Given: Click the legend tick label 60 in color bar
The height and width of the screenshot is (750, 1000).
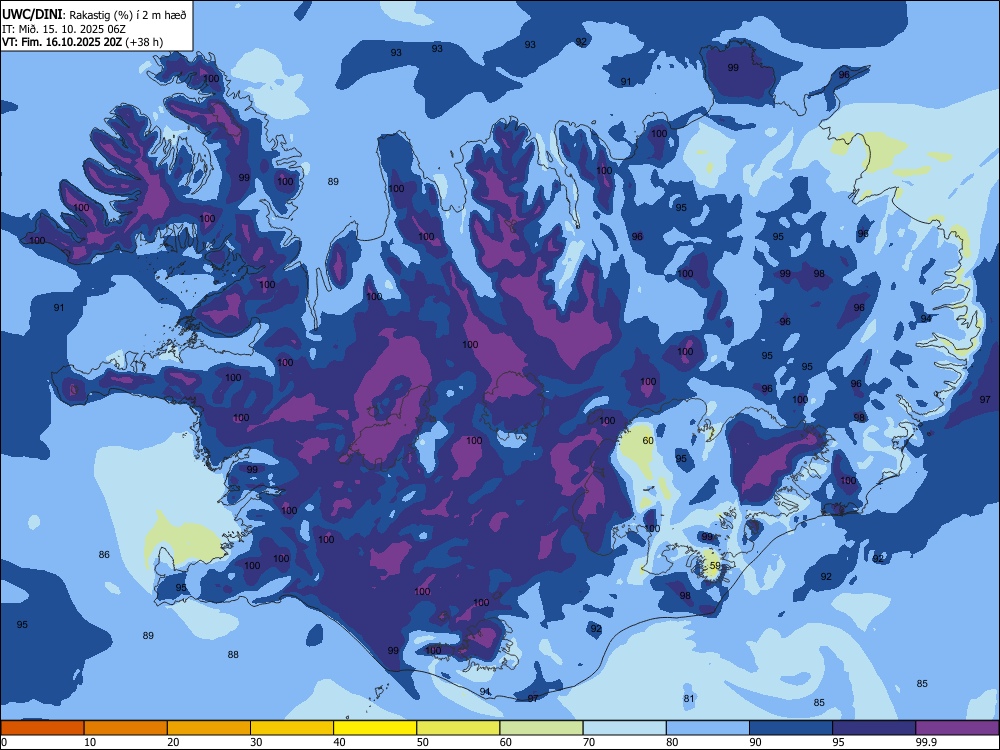Looking at the screenshot, I should point(506,742).
